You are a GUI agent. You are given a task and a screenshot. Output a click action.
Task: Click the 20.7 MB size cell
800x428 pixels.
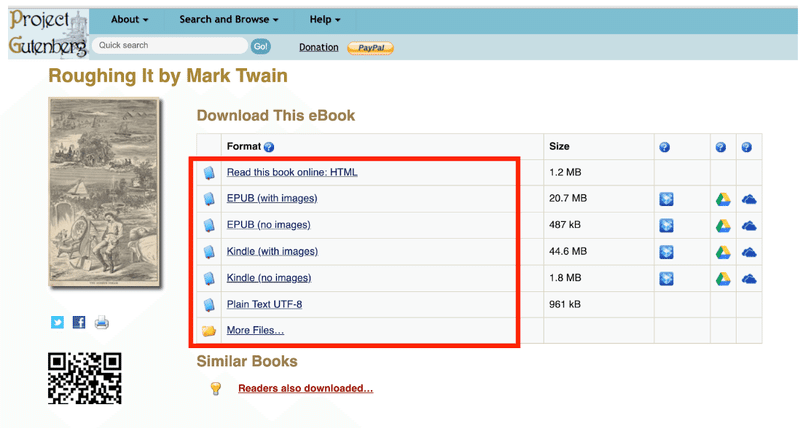coord(598,198)
